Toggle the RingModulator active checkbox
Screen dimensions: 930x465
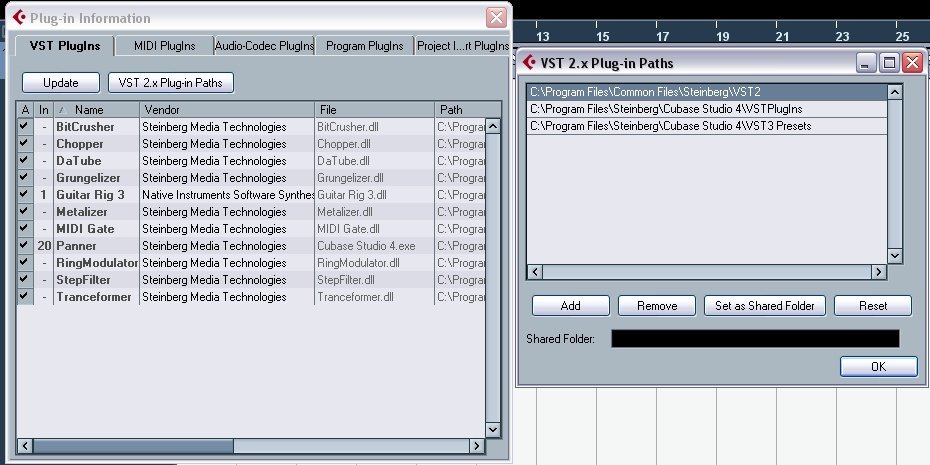pos(24,262)
